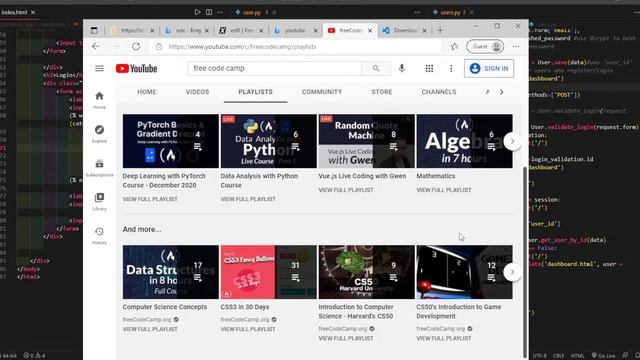The width and height of the screenshot is (640, 360).
Task: Open Introduction to Computer Science playlist title
Action: 356,311
